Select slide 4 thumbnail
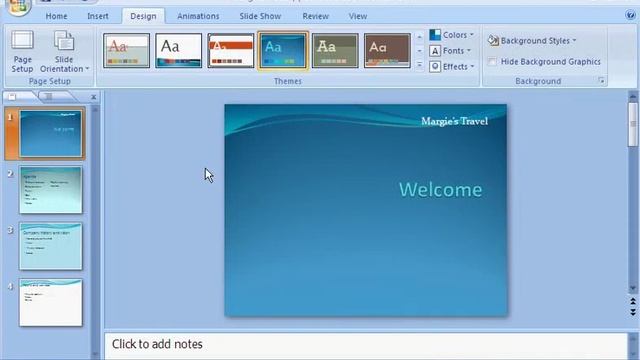Screen dimensions: 640x360 pos(51,302)
